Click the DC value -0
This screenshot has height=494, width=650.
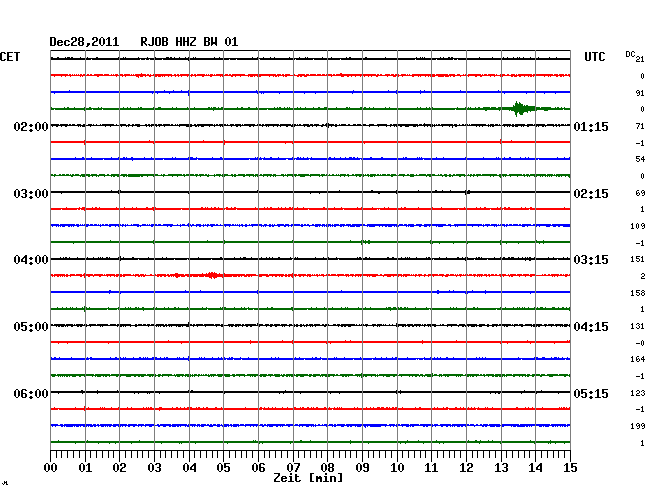coord(640,343)
